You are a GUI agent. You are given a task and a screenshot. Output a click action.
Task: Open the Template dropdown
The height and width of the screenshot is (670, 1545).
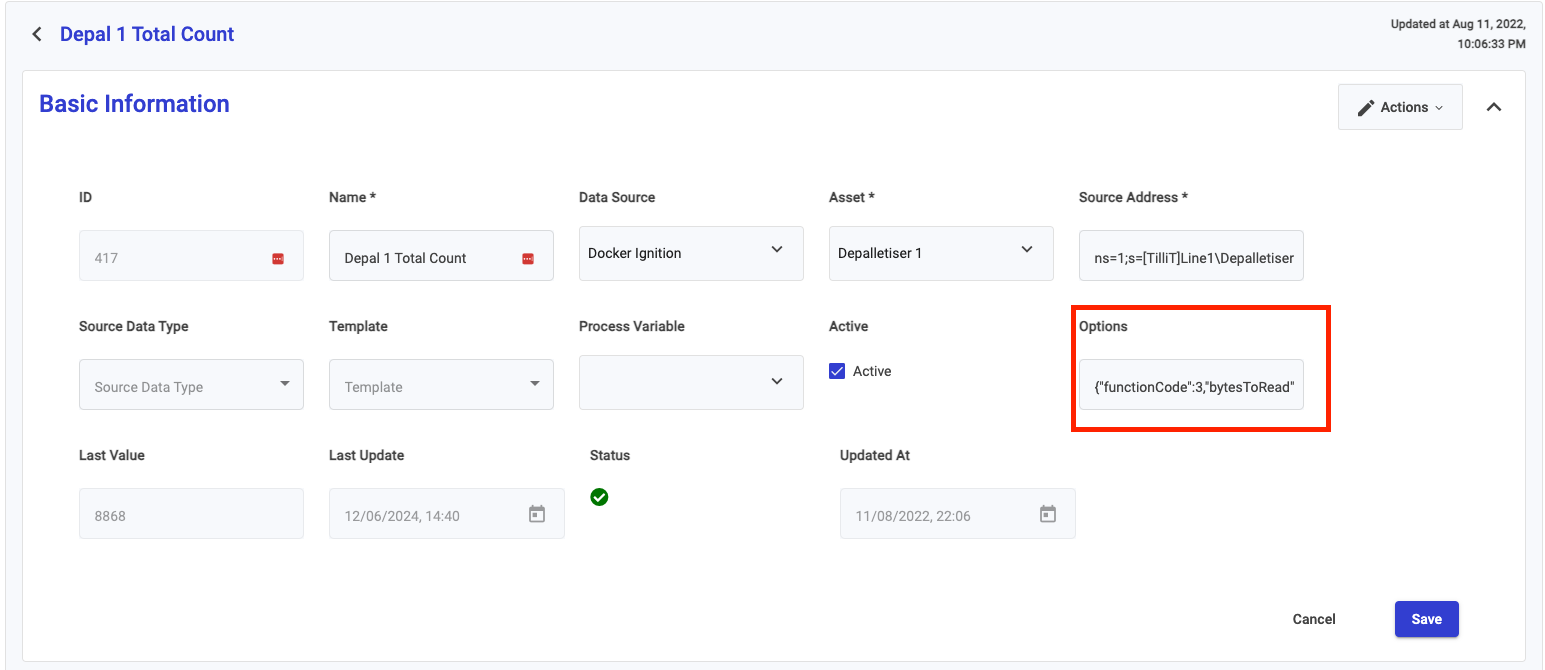pos(441,385)
